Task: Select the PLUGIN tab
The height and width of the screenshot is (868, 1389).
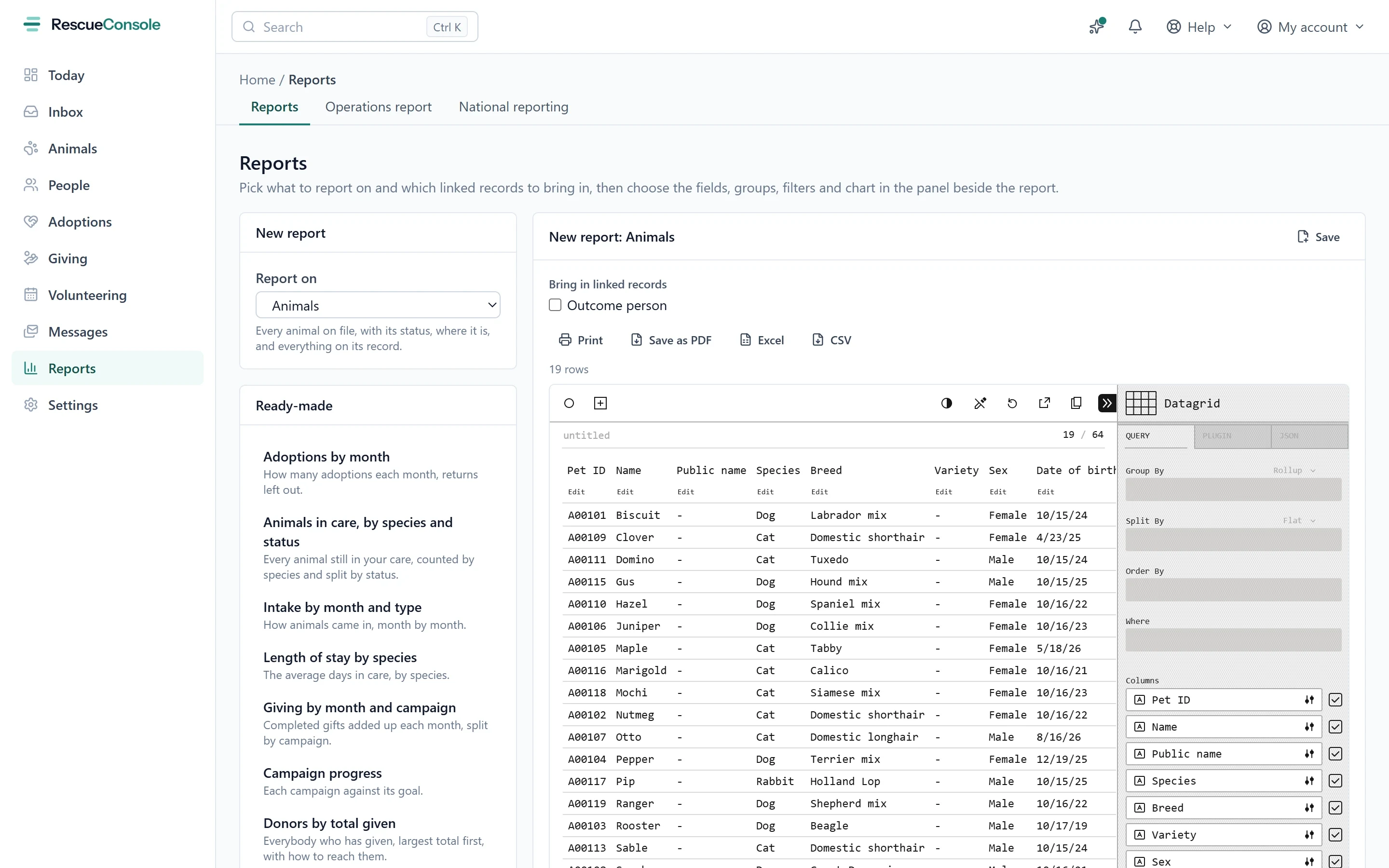Action: [x=1232, y=436]
